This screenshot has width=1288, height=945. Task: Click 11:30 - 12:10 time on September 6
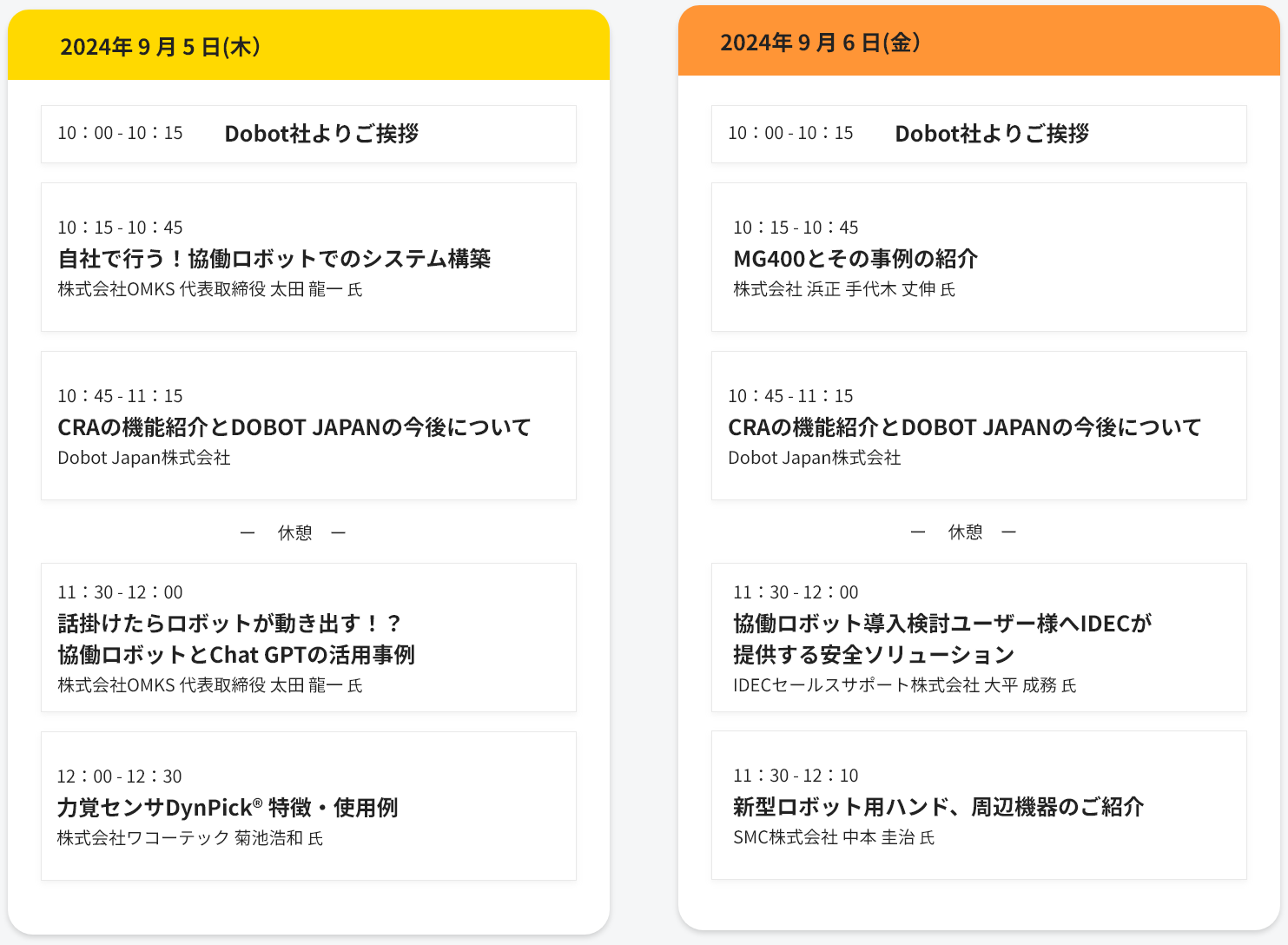click(796, 776)
